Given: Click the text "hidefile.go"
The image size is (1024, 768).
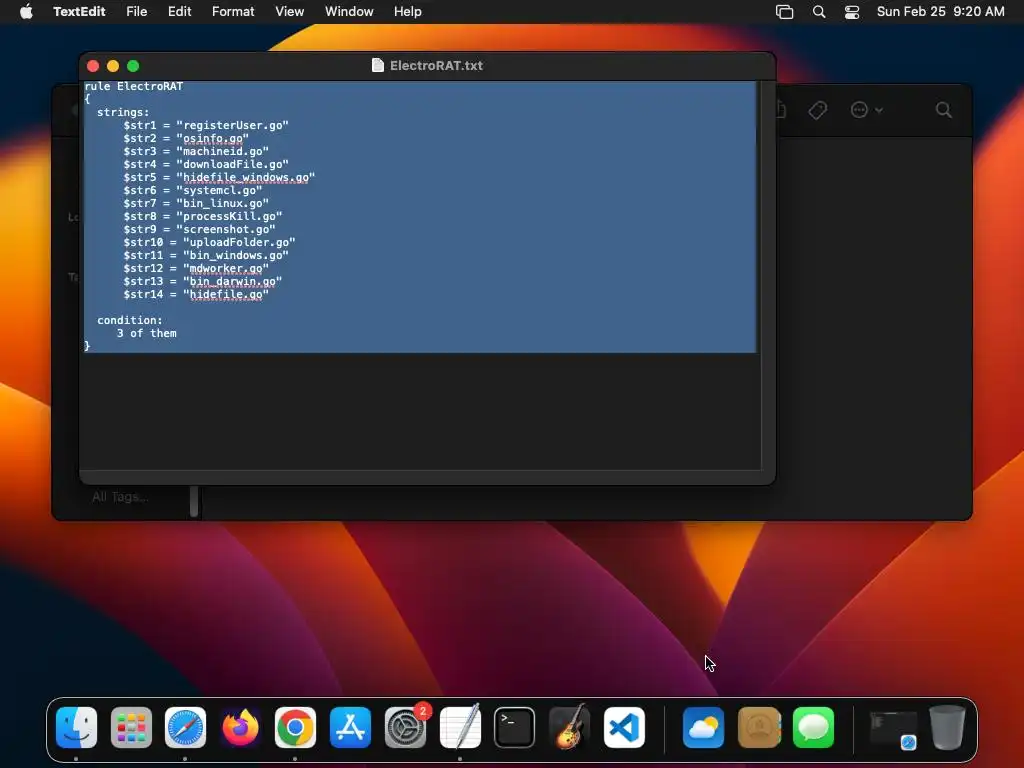Looking at the screenshot, I should (x=226, y=295).
